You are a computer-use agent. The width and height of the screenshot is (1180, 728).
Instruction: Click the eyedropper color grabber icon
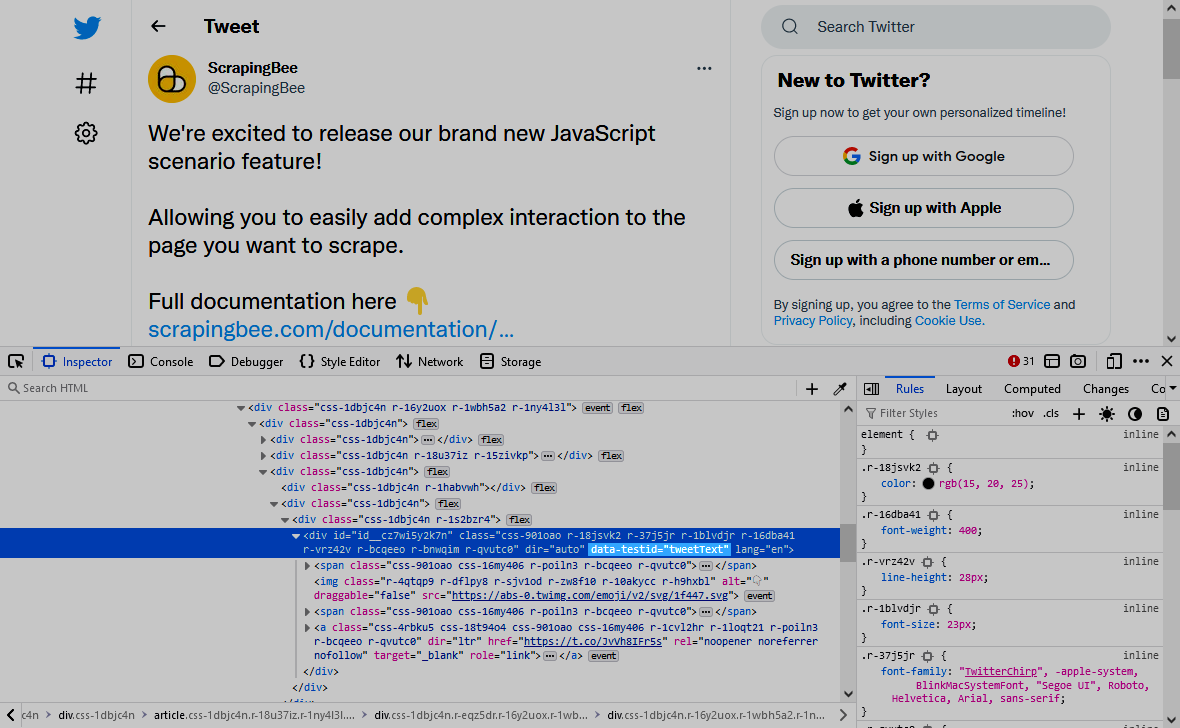pyautogui.click(x=840, y=389)
